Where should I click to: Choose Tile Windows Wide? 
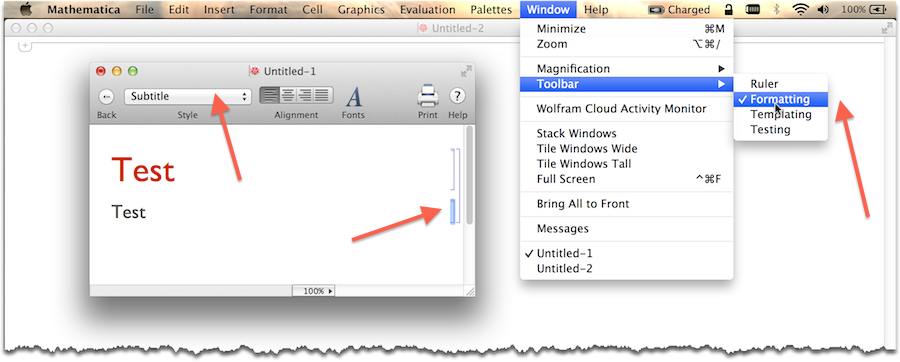click(x=627, y=149)
